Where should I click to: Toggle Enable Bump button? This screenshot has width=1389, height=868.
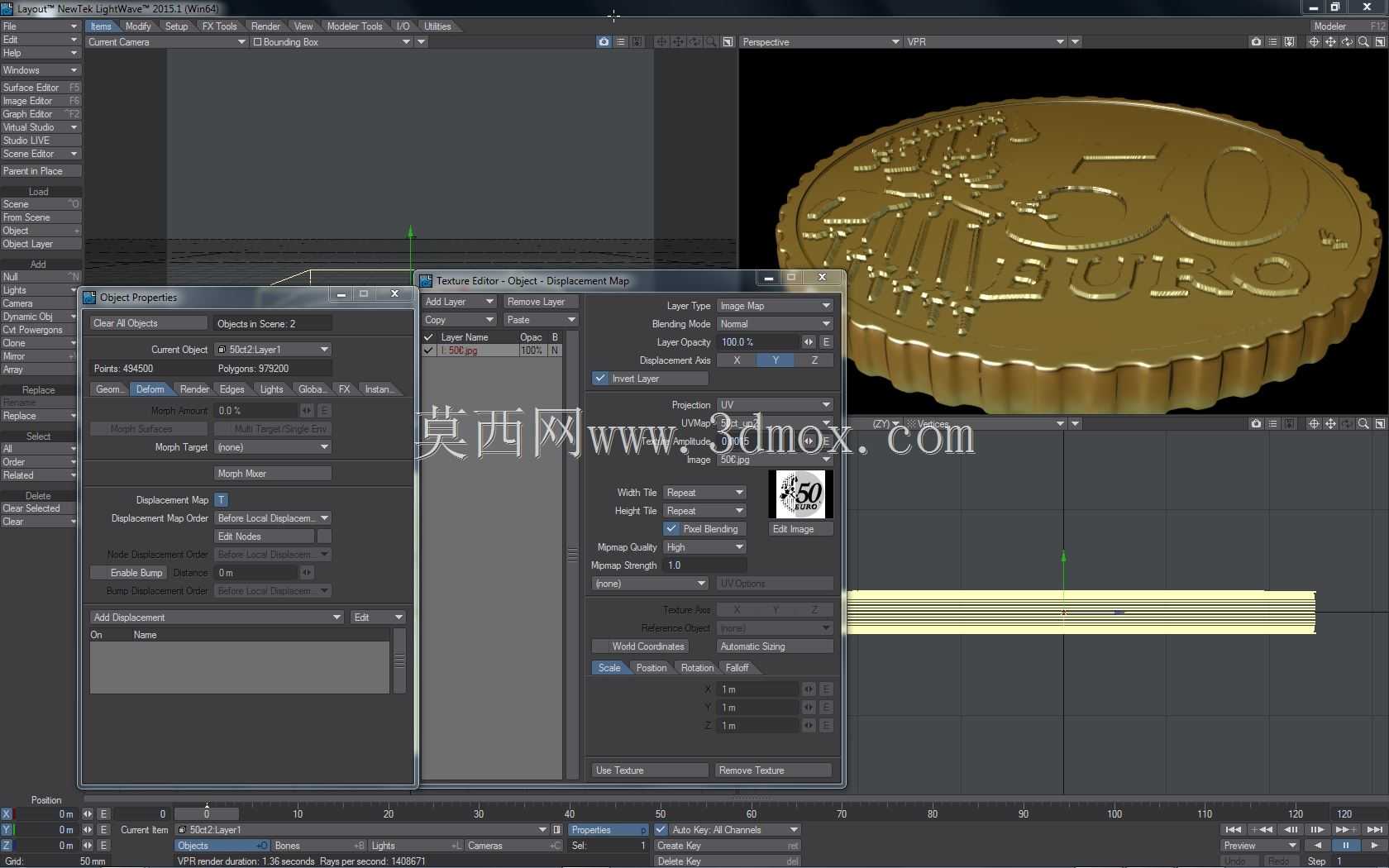click(128, 573)
